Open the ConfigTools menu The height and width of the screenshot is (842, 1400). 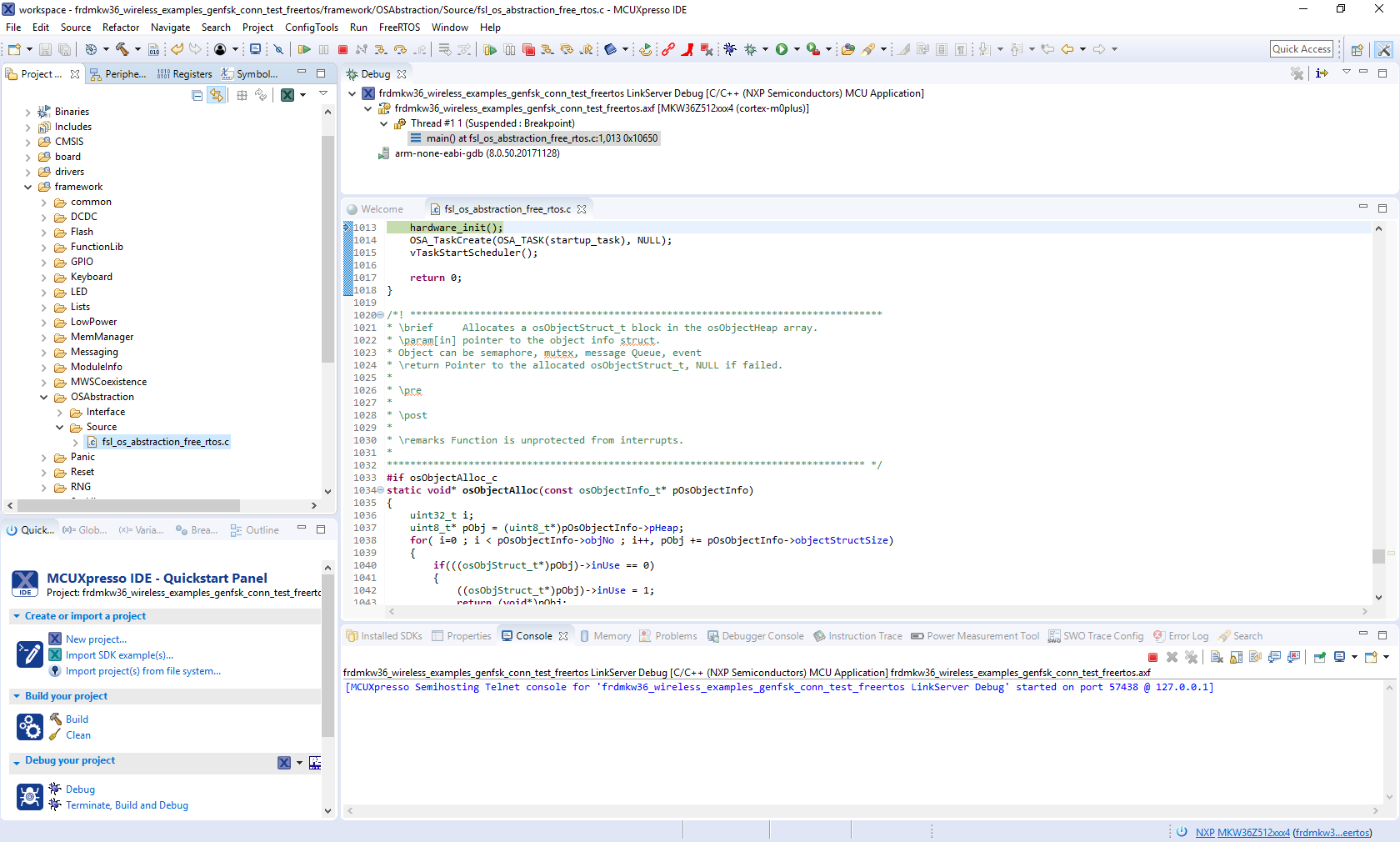point(311,28)
